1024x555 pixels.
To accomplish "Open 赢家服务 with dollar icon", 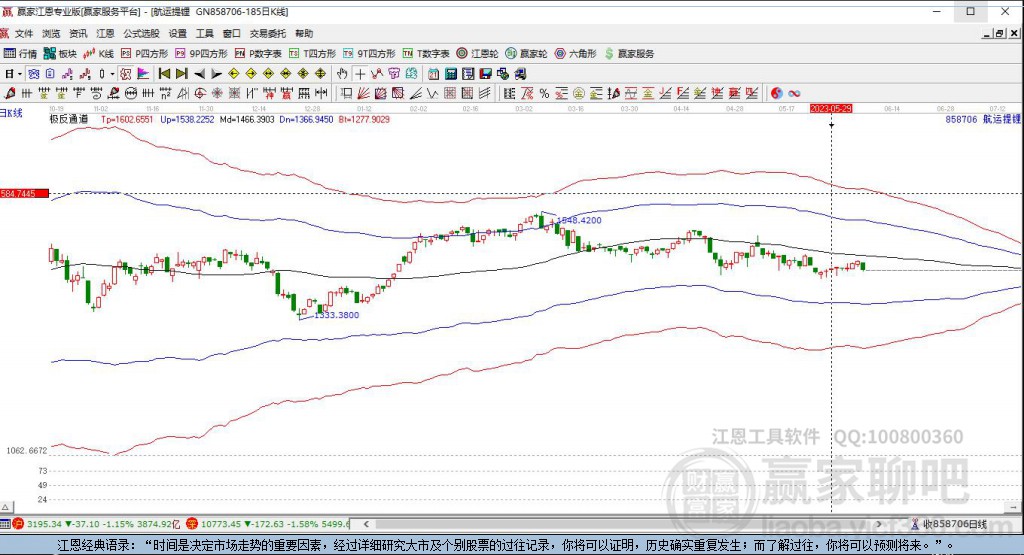I will click(629, 54).
